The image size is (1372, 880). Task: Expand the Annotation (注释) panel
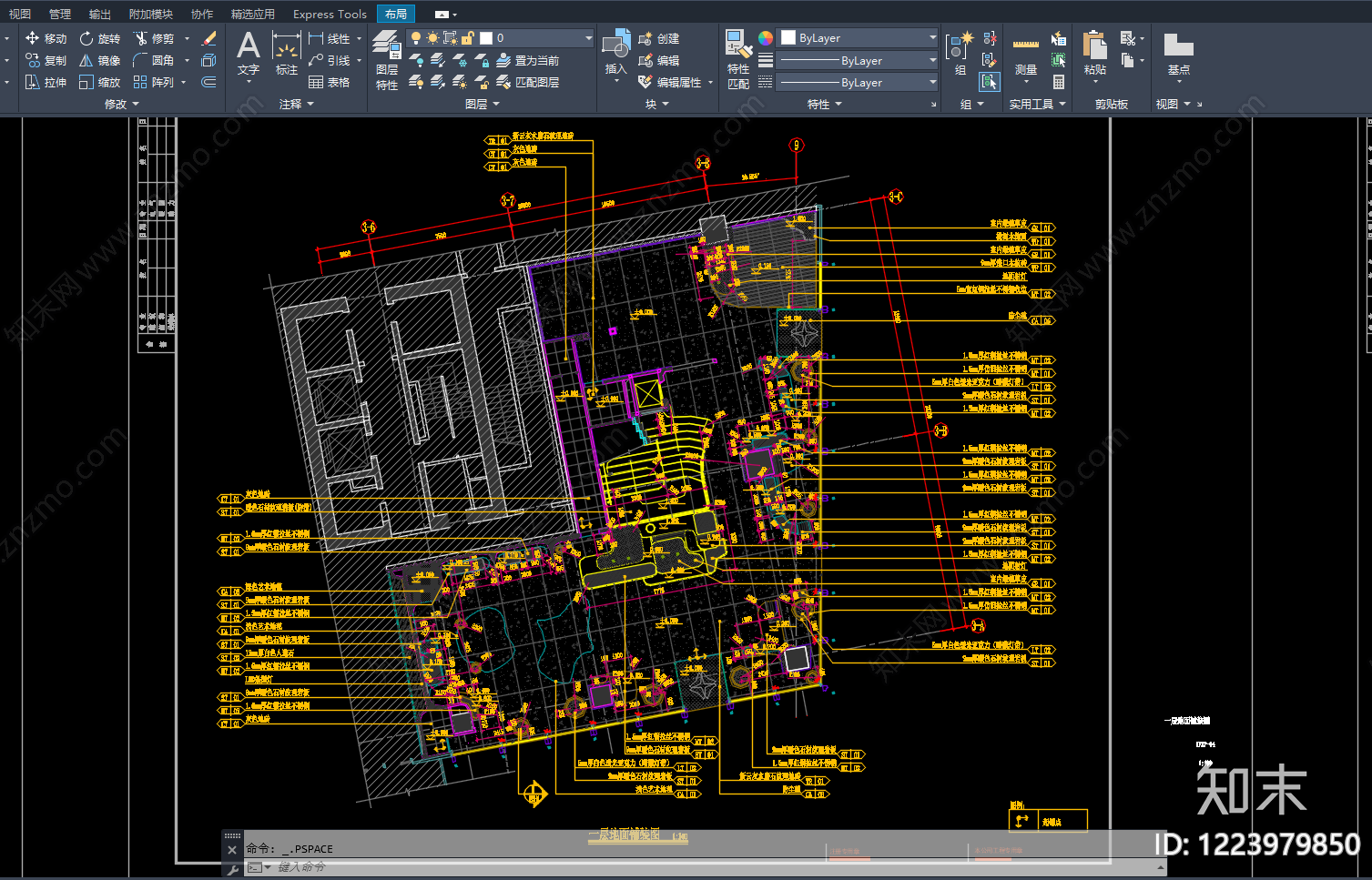[296, 104]
